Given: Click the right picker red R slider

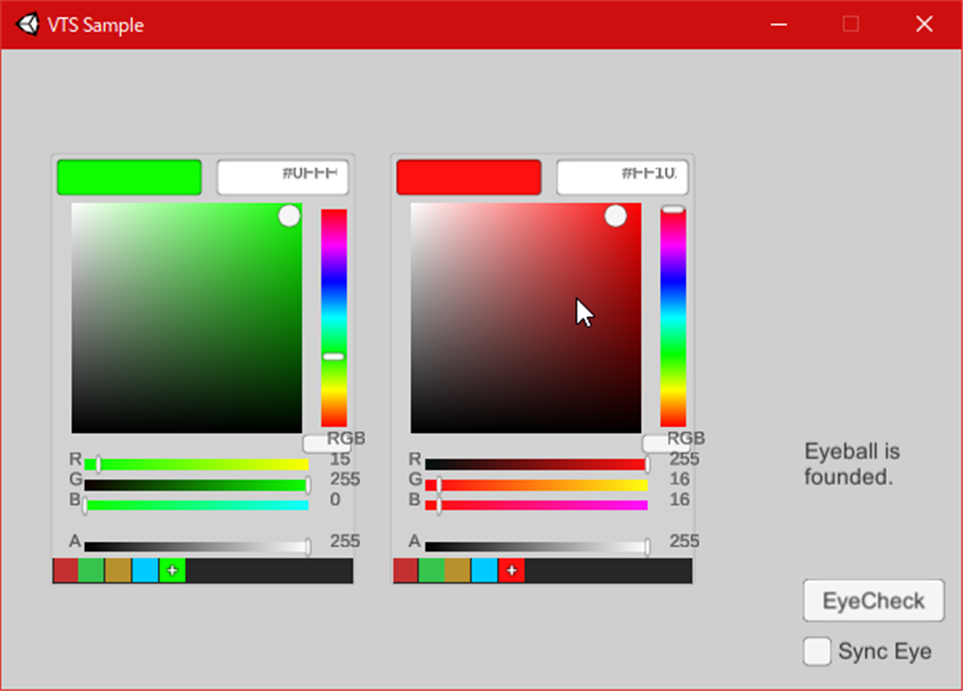Looking at the screenshot, I should [x=536, y=465].
